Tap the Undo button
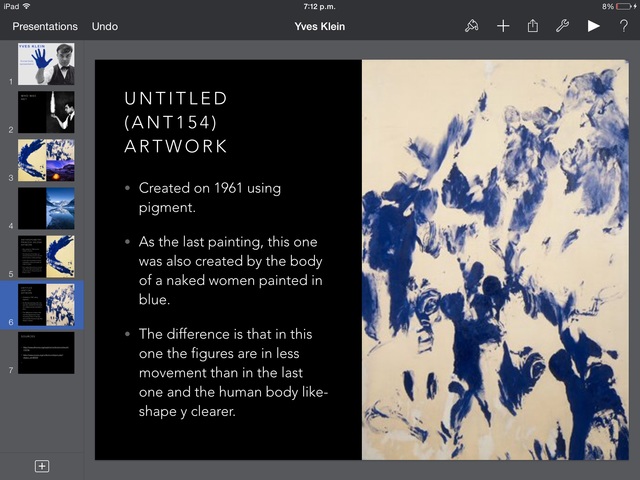The width and height of the screenshot is (640, 480). click(105, 26)
